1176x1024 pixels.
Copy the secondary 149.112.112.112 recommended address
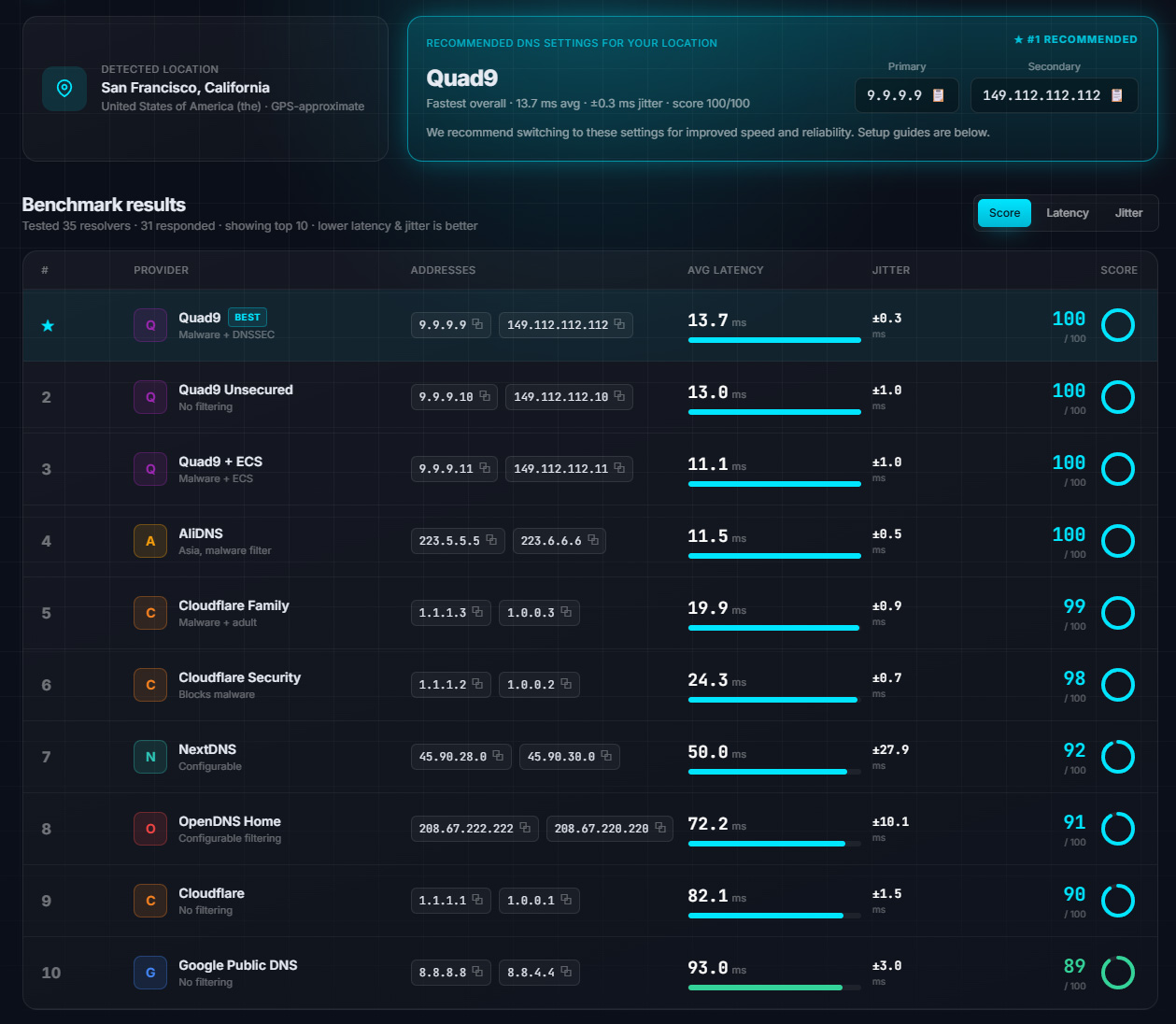[x=1116, y=95]
